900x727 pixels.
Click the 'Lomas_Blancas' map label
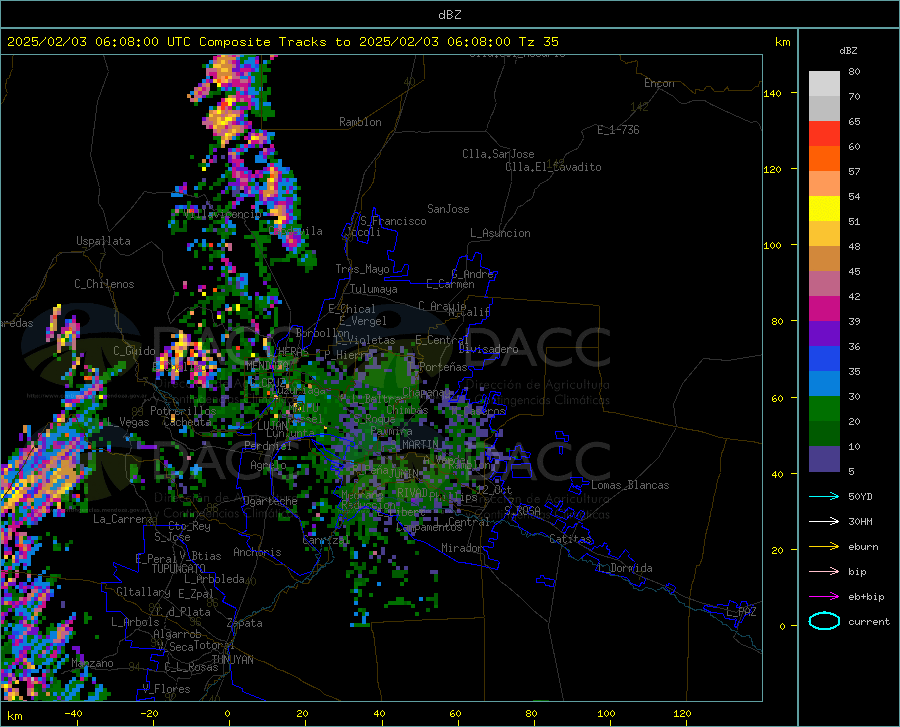(630, 485)
